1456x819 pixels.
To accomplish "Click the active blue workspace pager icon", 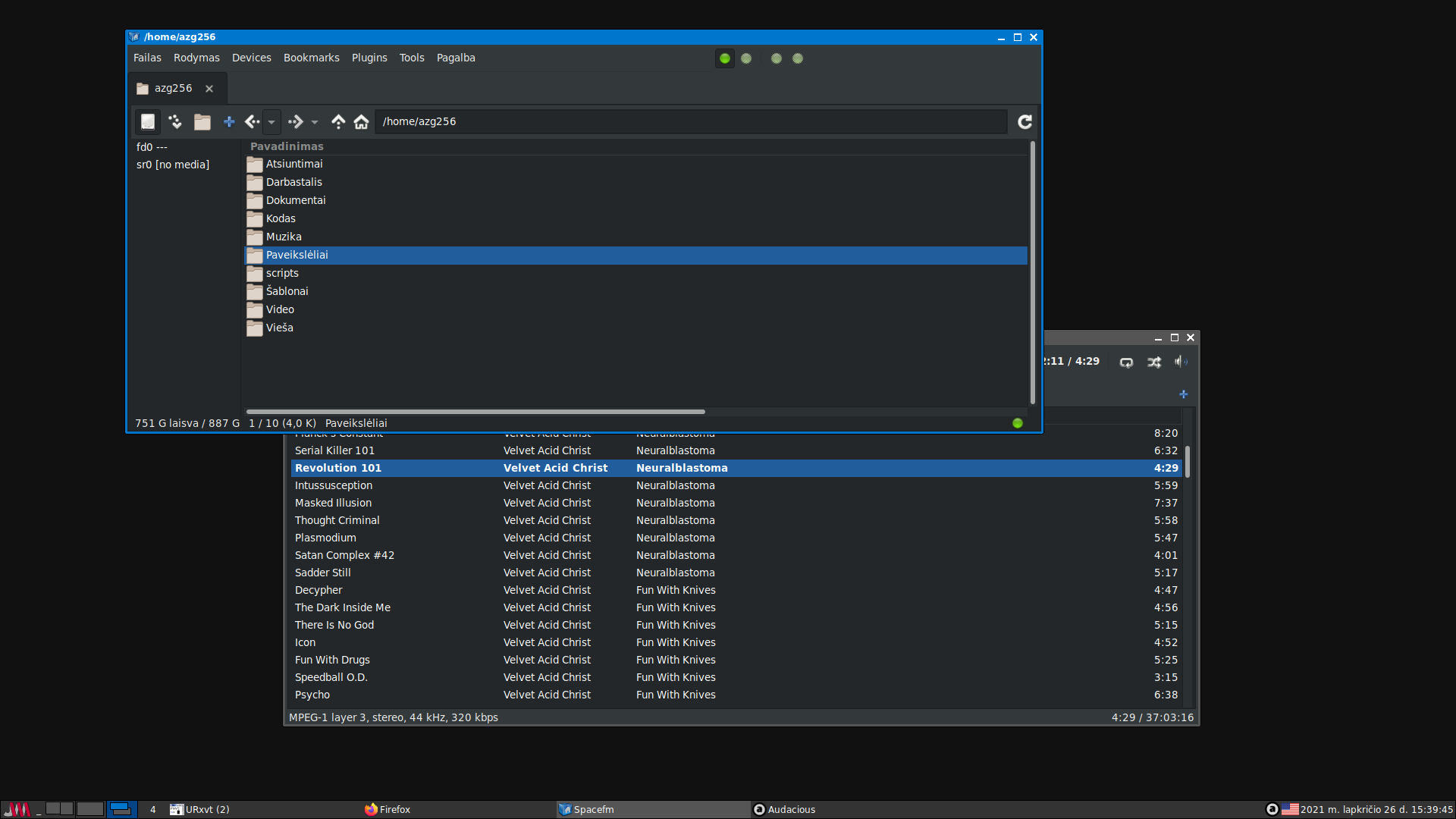I will 121,809.
